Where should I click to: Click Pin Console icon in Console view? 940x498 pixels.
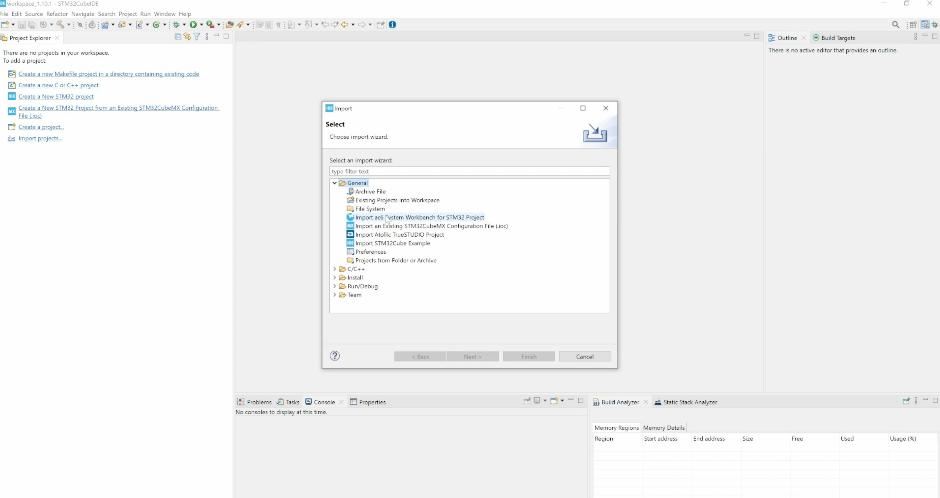(526, 401)
